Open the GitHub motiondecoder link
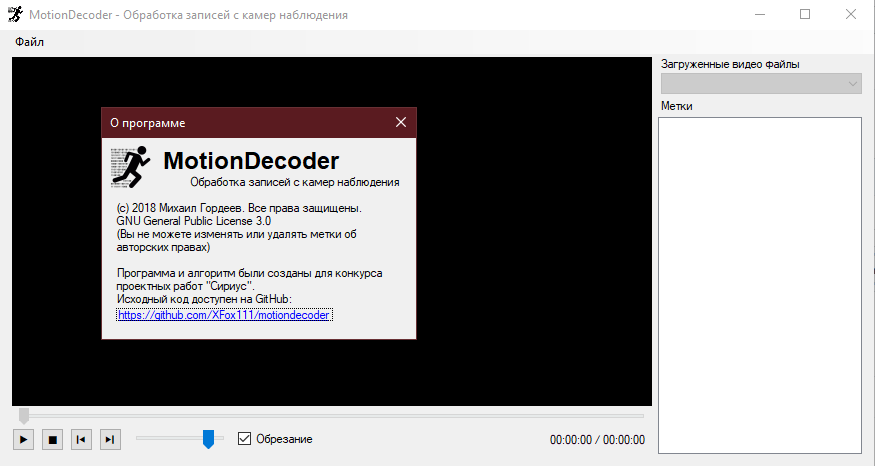Viewport: 875px width, 466px height. tap(223, 315)
